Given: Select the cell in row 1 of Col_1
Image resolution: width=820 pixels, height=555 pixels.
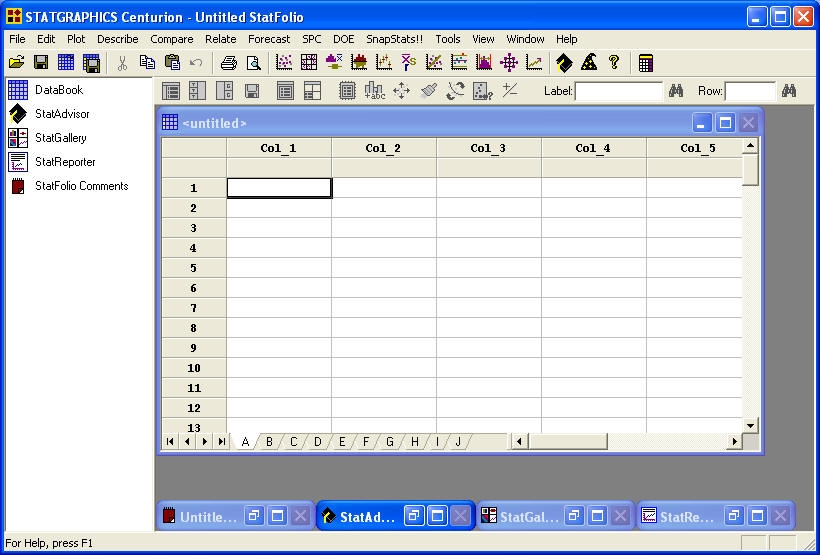Looking at the screenshot, I should [x=279, y=188].
